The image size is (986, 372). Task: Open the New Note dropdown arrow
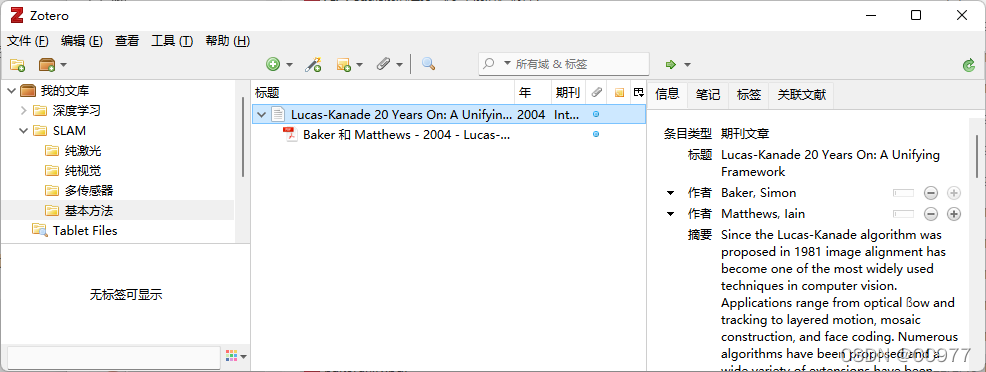click(360, 65)
